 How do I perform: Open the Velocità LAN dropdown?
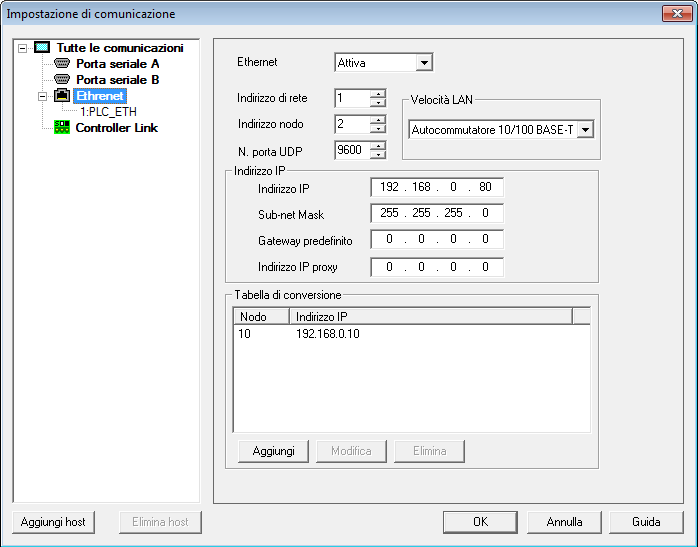pyautogui.click(x=586, y=130)
